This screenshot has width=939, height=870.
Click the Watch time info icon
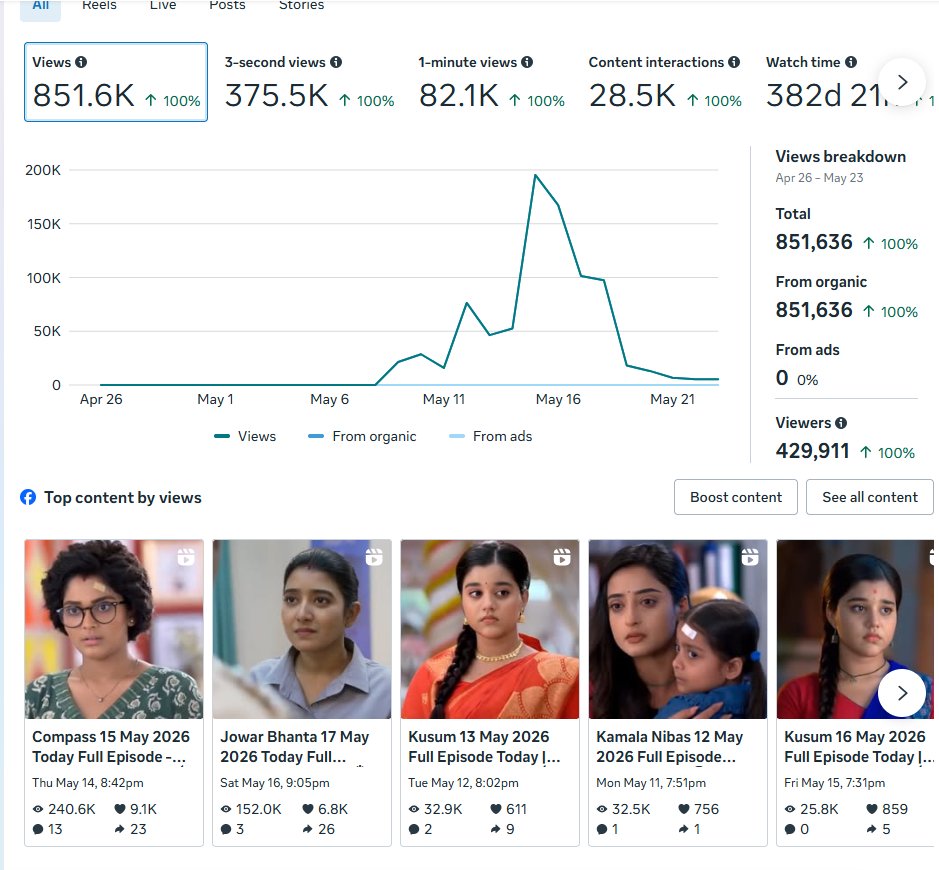851,62
